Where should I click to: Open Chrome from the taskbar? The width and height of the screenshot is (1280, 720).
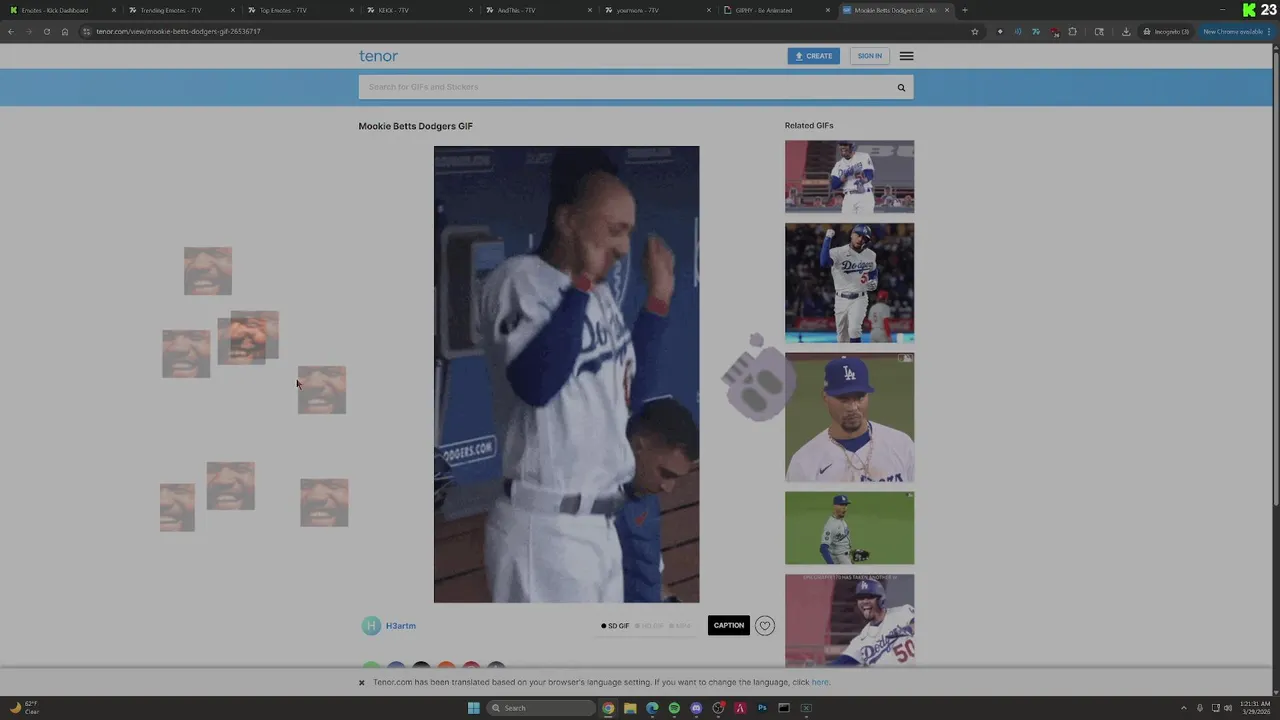pyautogui.click(x=608, y=708)
